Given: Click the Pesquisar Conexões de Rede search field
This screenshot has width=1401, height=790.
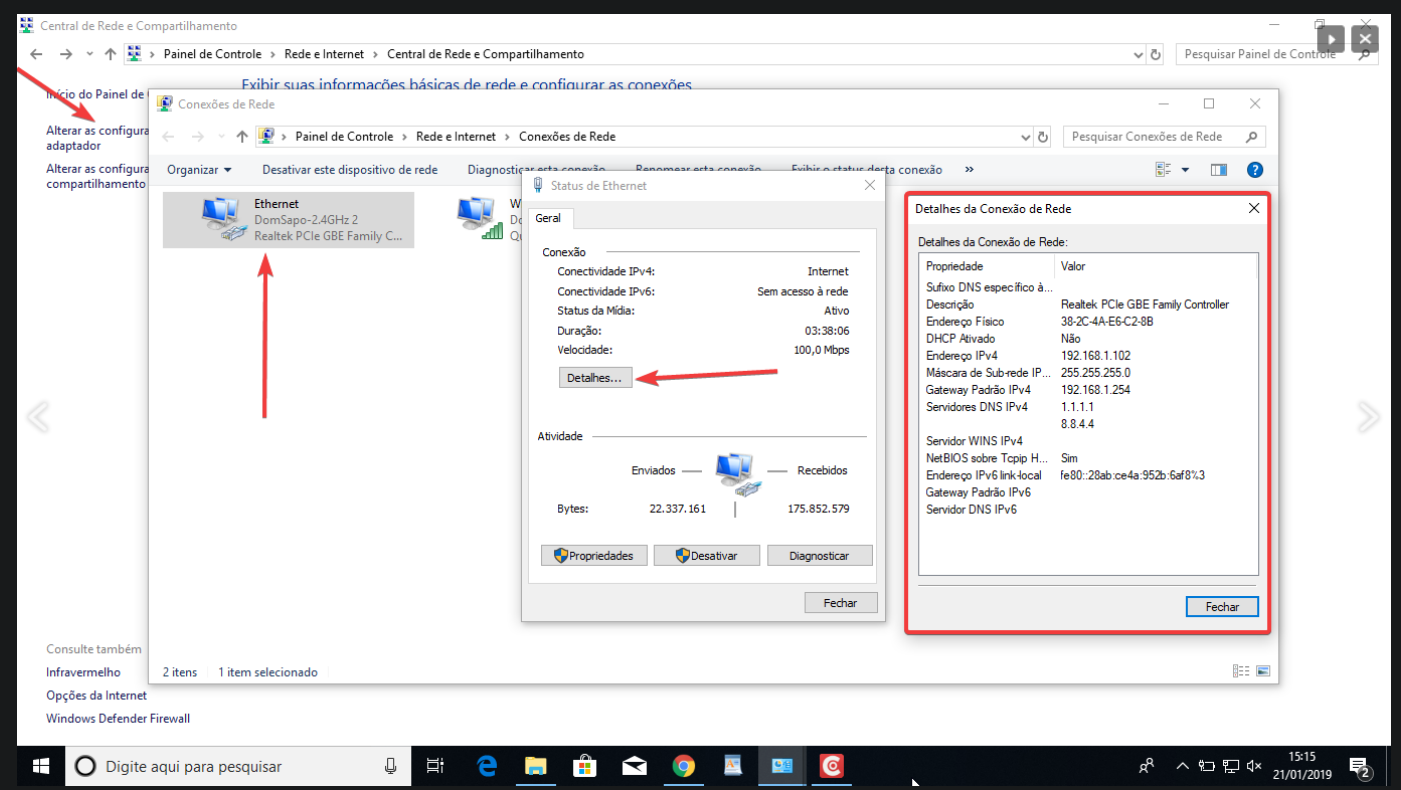Looking at the screenshot, I should pyautogui.click(x=1164, y=136).
